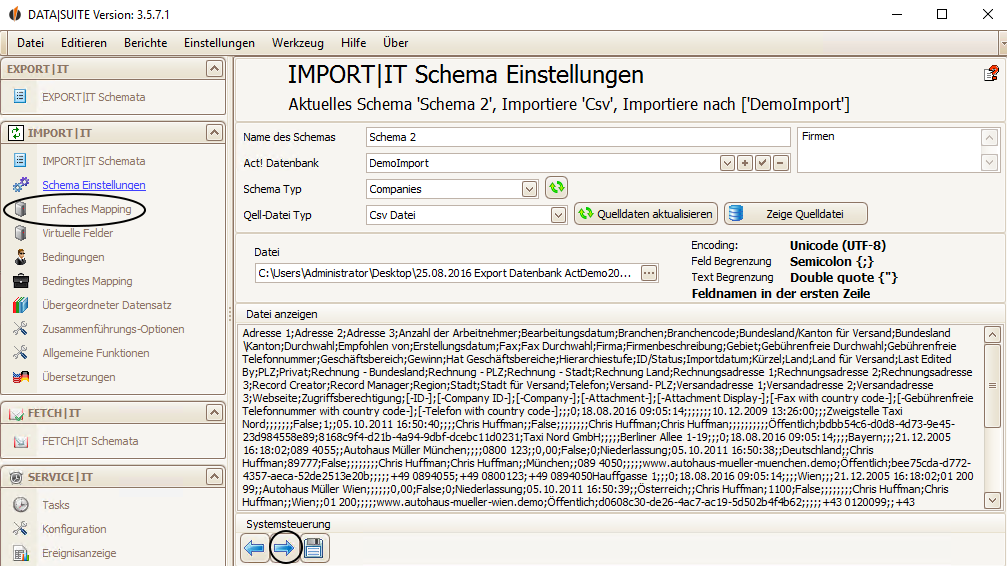
Task: Click Quelldaten aktualisieren button
Action: pos(646,214)
